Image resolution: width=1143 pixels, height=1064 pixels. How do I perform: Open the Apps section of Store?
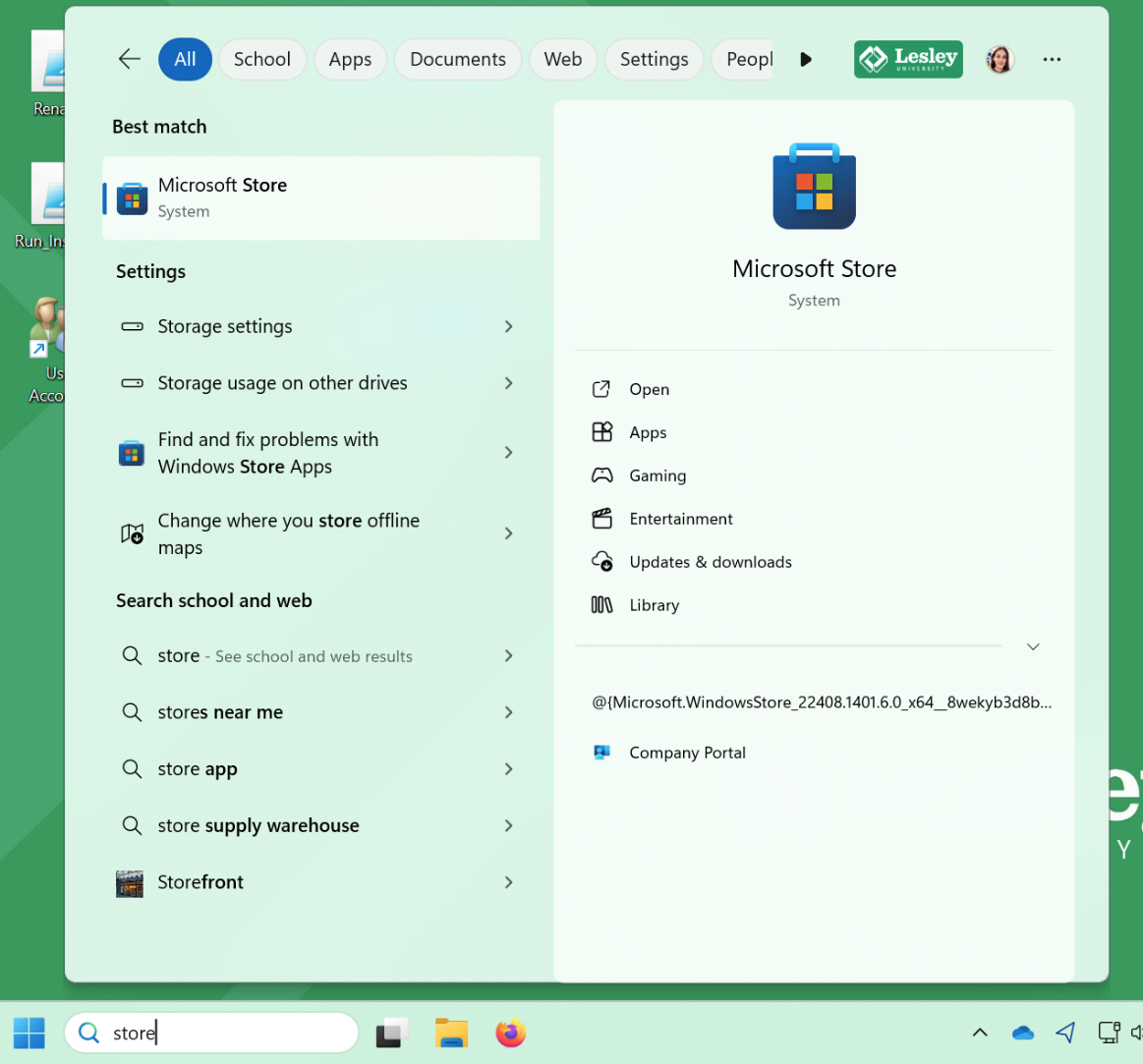814,432
